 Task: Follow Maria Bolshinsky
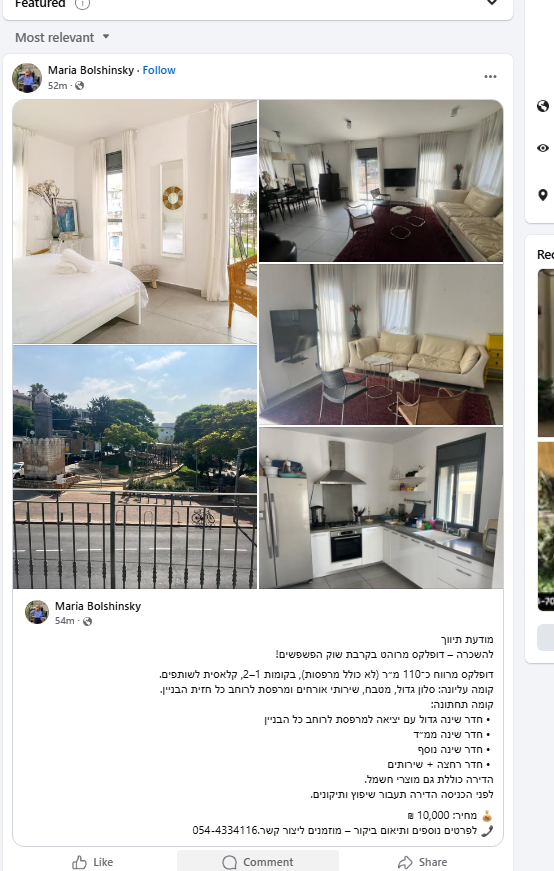(x=159, y=70)
